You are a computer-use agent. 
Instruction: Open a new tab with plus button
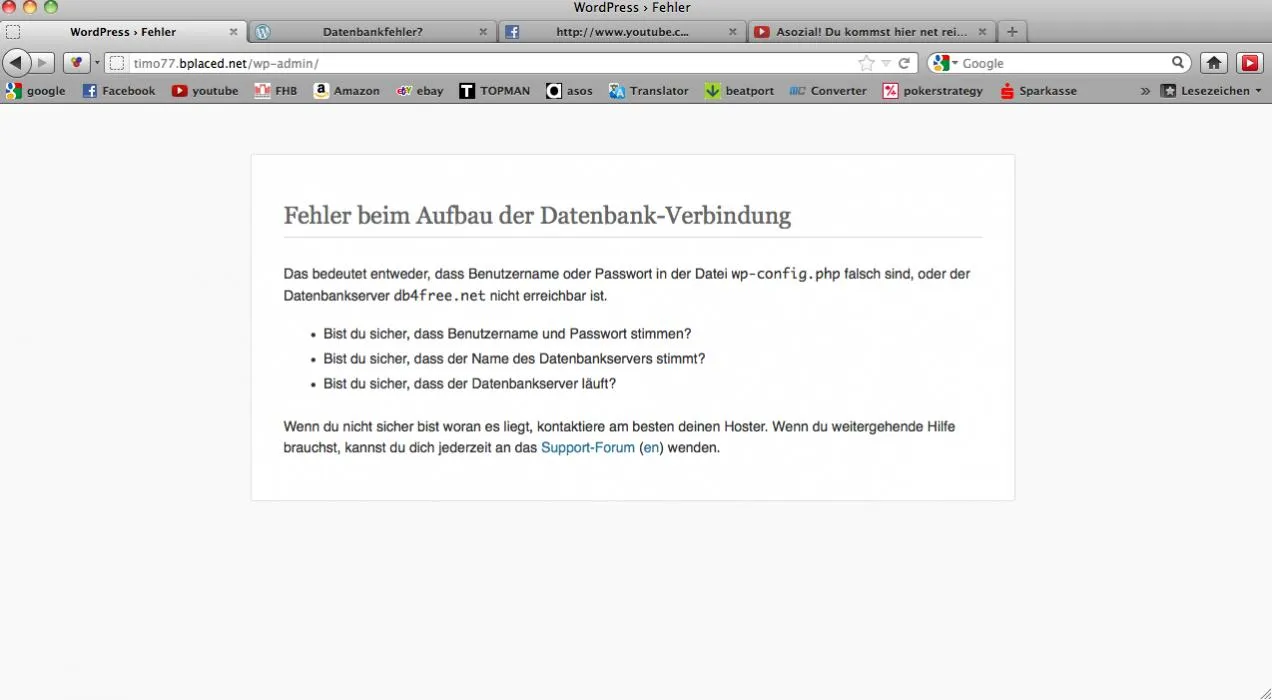[x=1012, y=32]
